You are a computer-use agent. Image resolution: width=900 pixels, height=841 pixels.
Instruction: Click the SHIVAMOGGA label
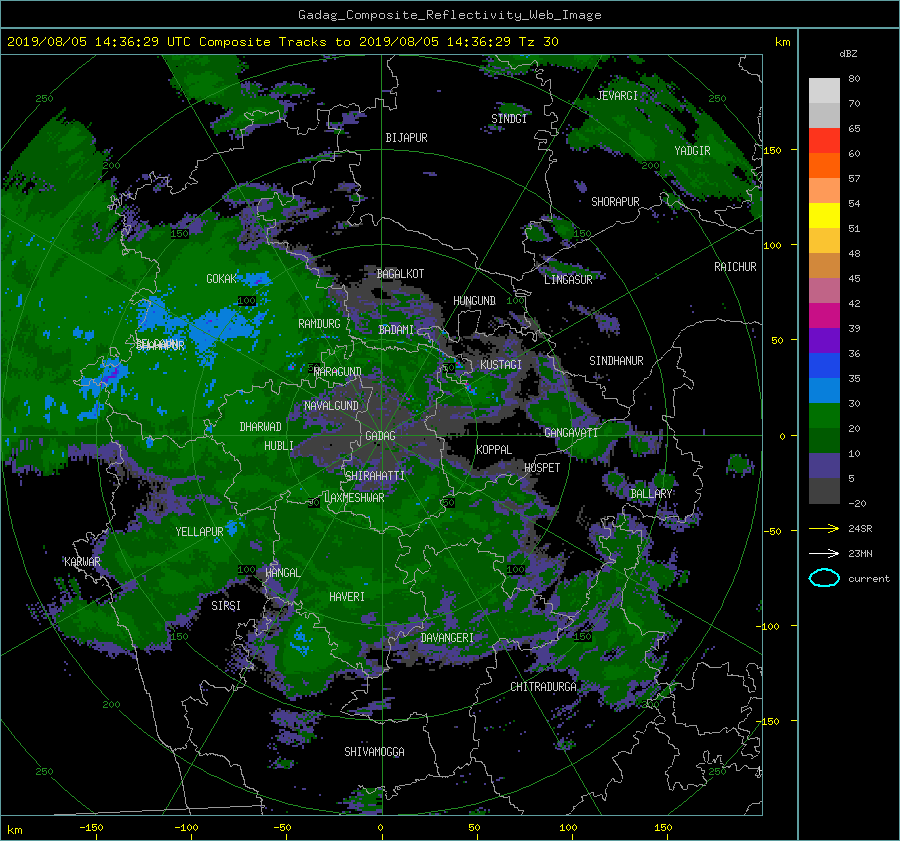coord(374,752)
